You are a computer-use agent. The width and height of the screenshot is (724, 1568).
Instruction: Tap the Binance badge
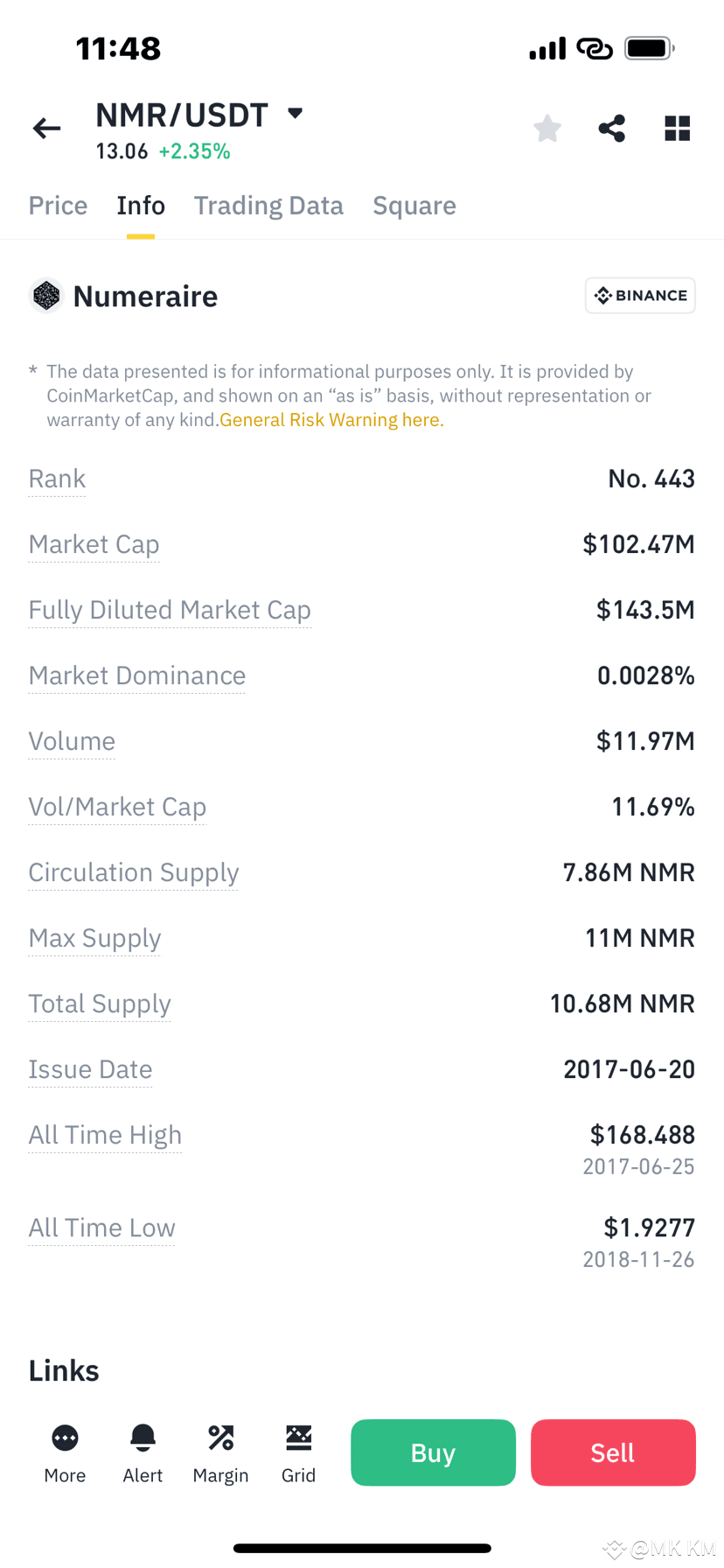pyautogui.click(x=640, y=296)
